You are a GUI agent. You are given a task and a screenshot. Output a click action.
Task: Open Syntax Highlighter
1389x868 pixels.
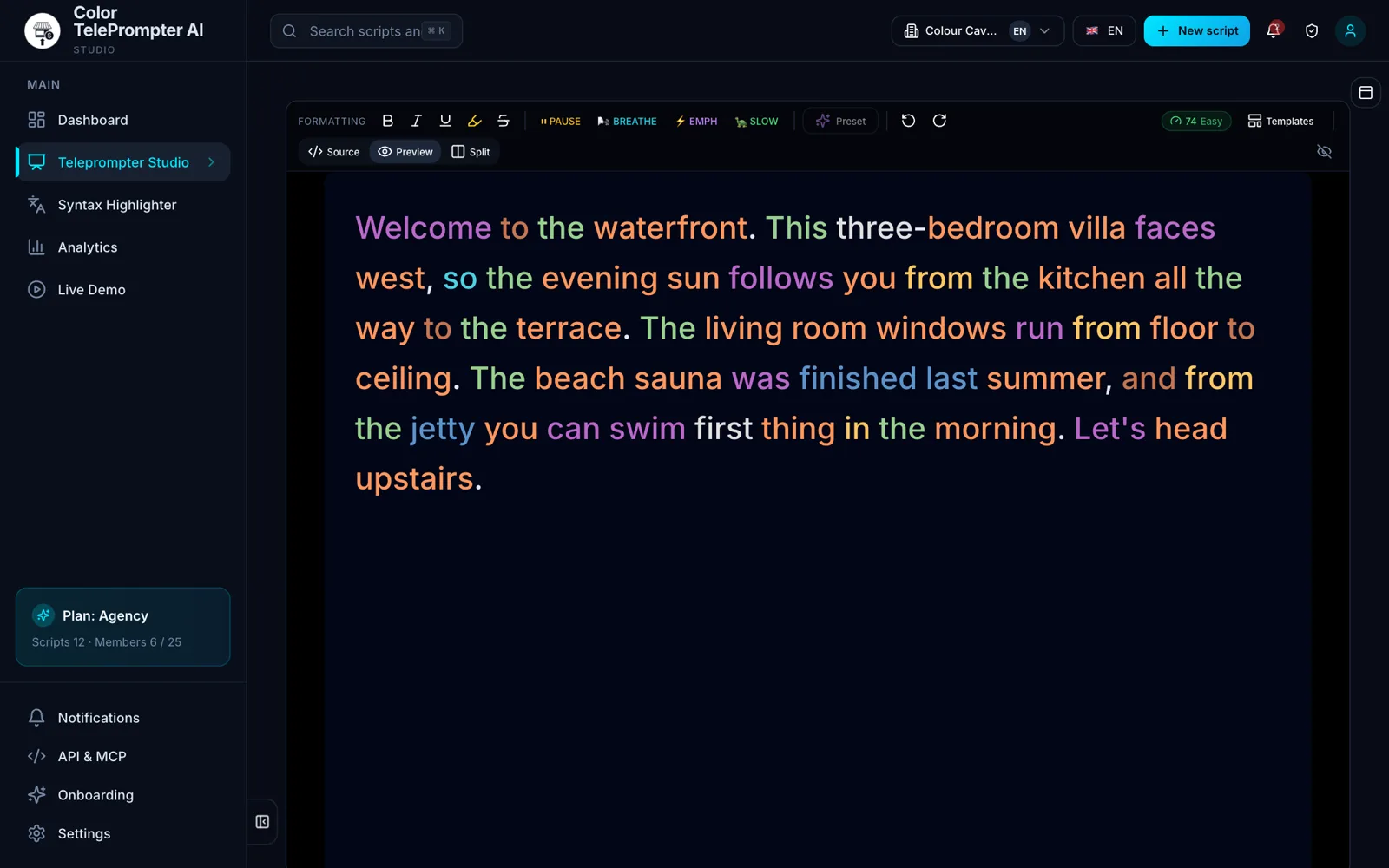coord(123,205)
